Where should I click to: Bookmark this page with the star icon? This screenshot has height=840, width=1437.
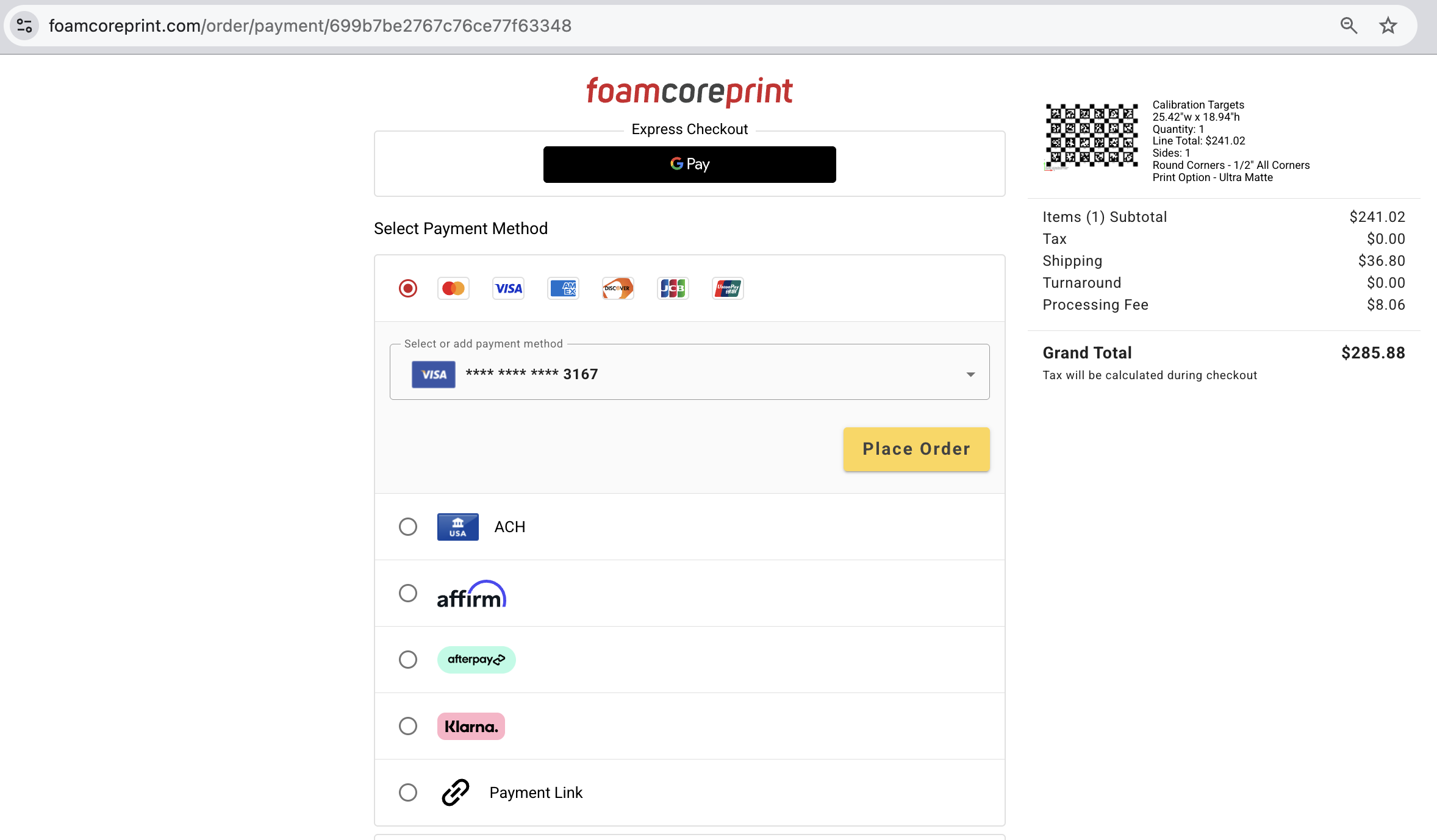click(1388, 26)
